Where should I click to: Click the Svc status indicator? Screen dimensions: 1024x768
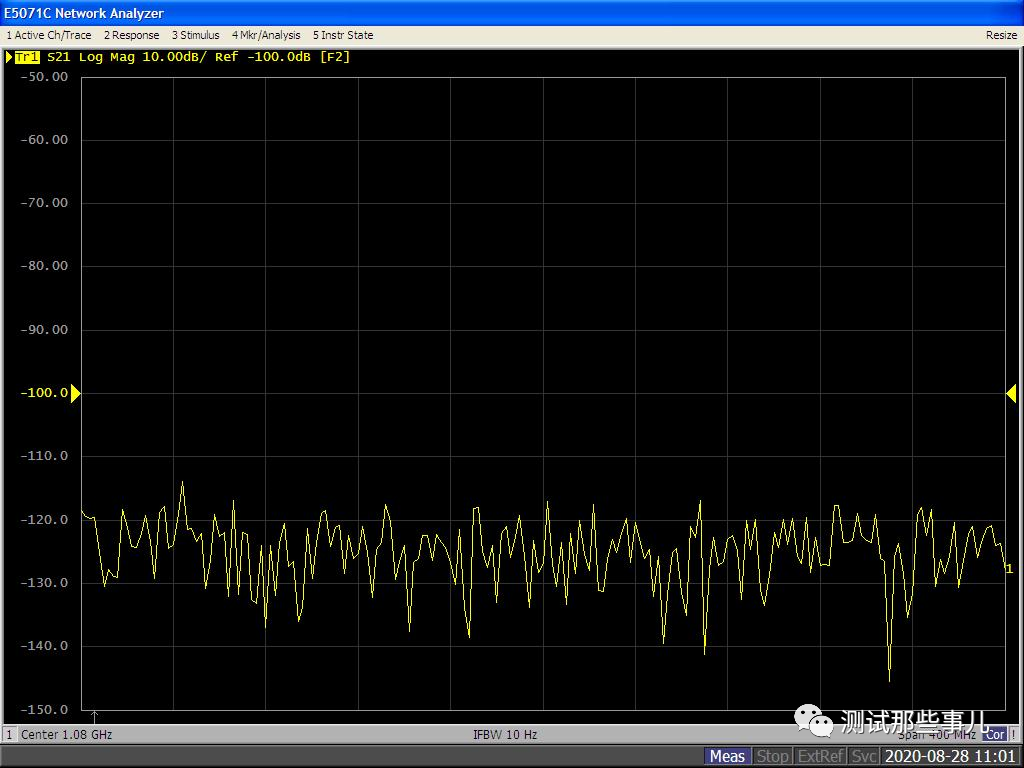[x=863, y=756]
